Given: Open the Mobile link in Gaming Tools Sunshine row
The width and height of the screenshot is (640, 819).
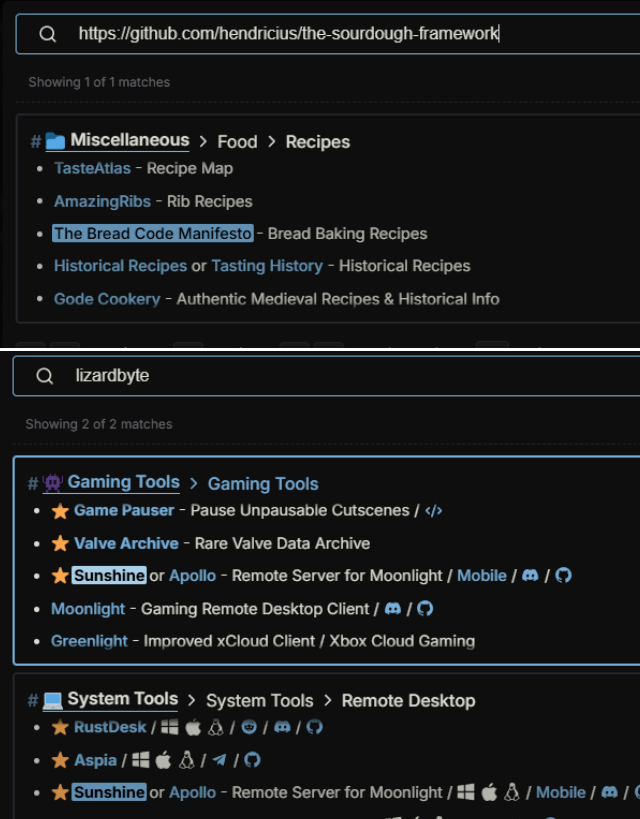Looking at the screenshot, I should tap(482, 576).
